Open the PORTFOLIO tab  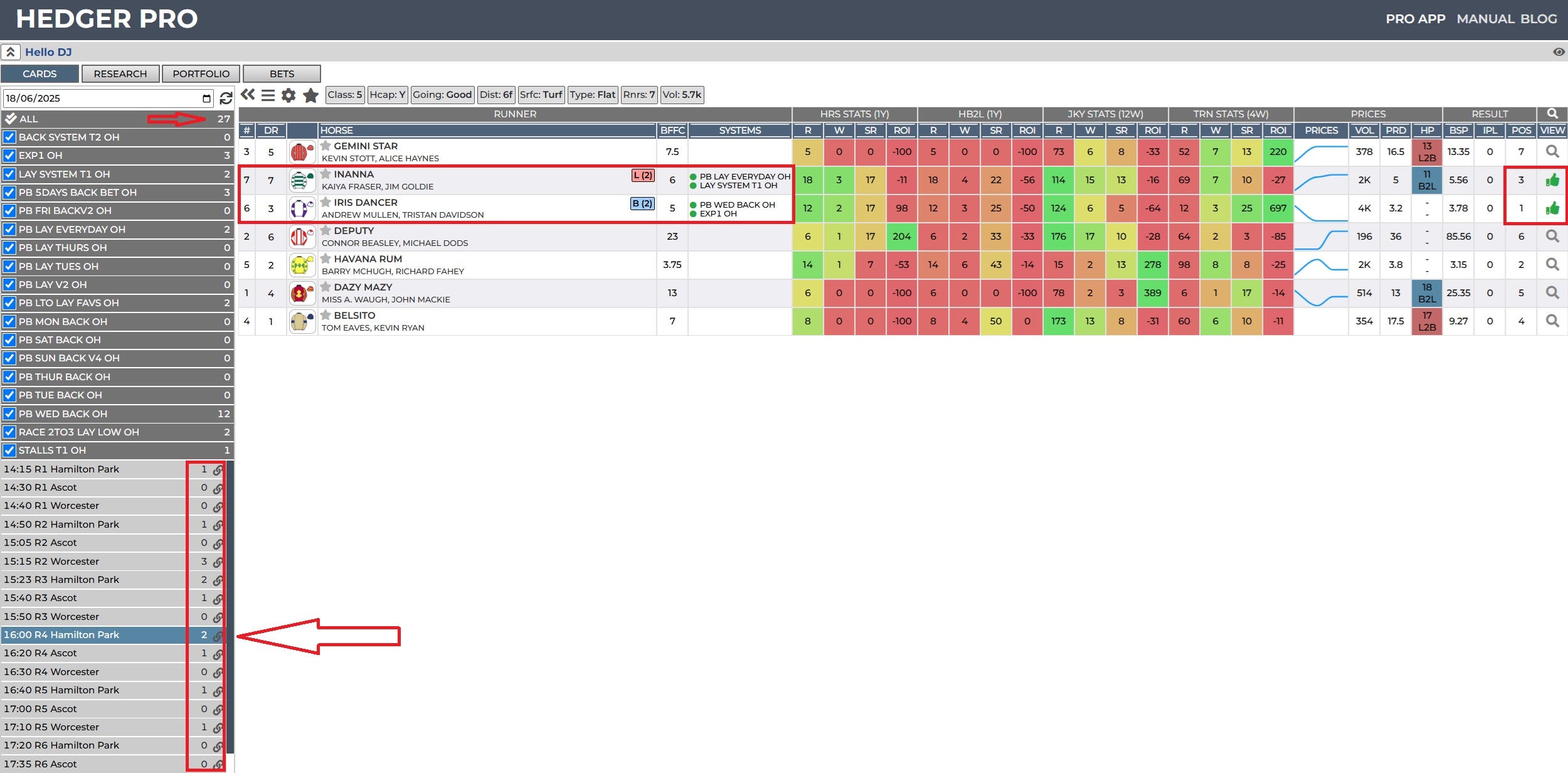[201, 74]
